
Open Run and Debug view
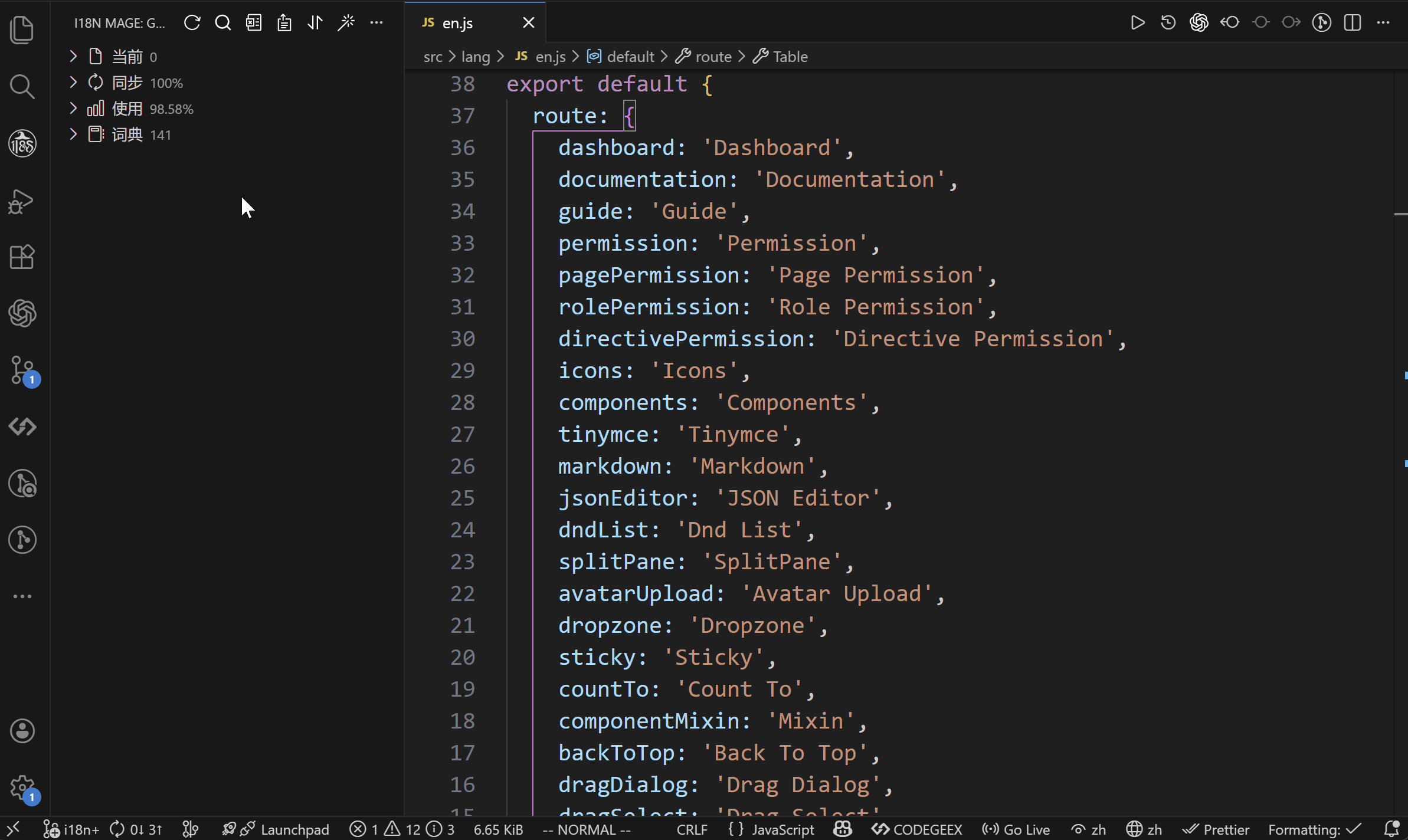click(22, 201)
